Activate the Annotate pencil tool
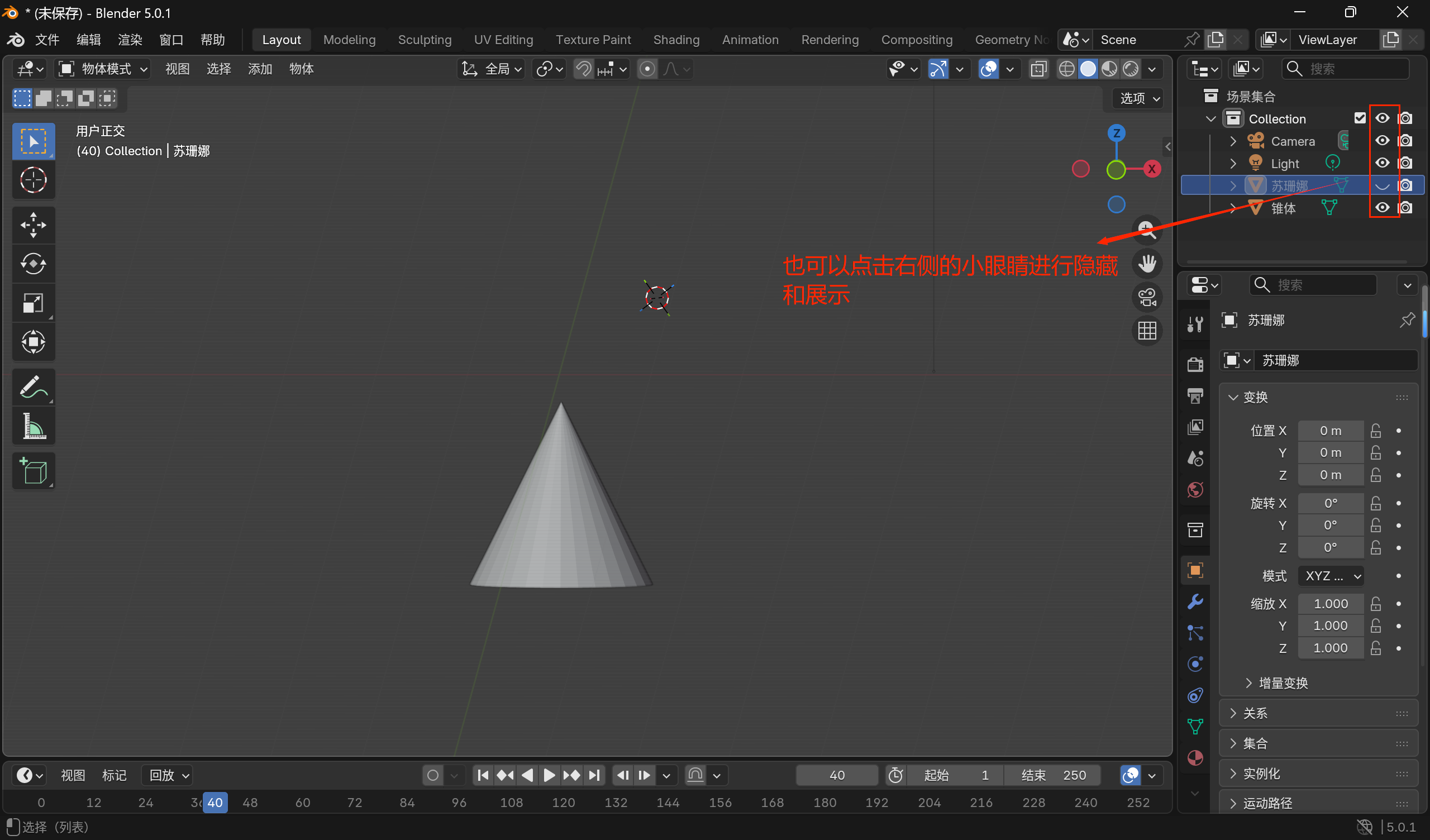 (34, 387)
